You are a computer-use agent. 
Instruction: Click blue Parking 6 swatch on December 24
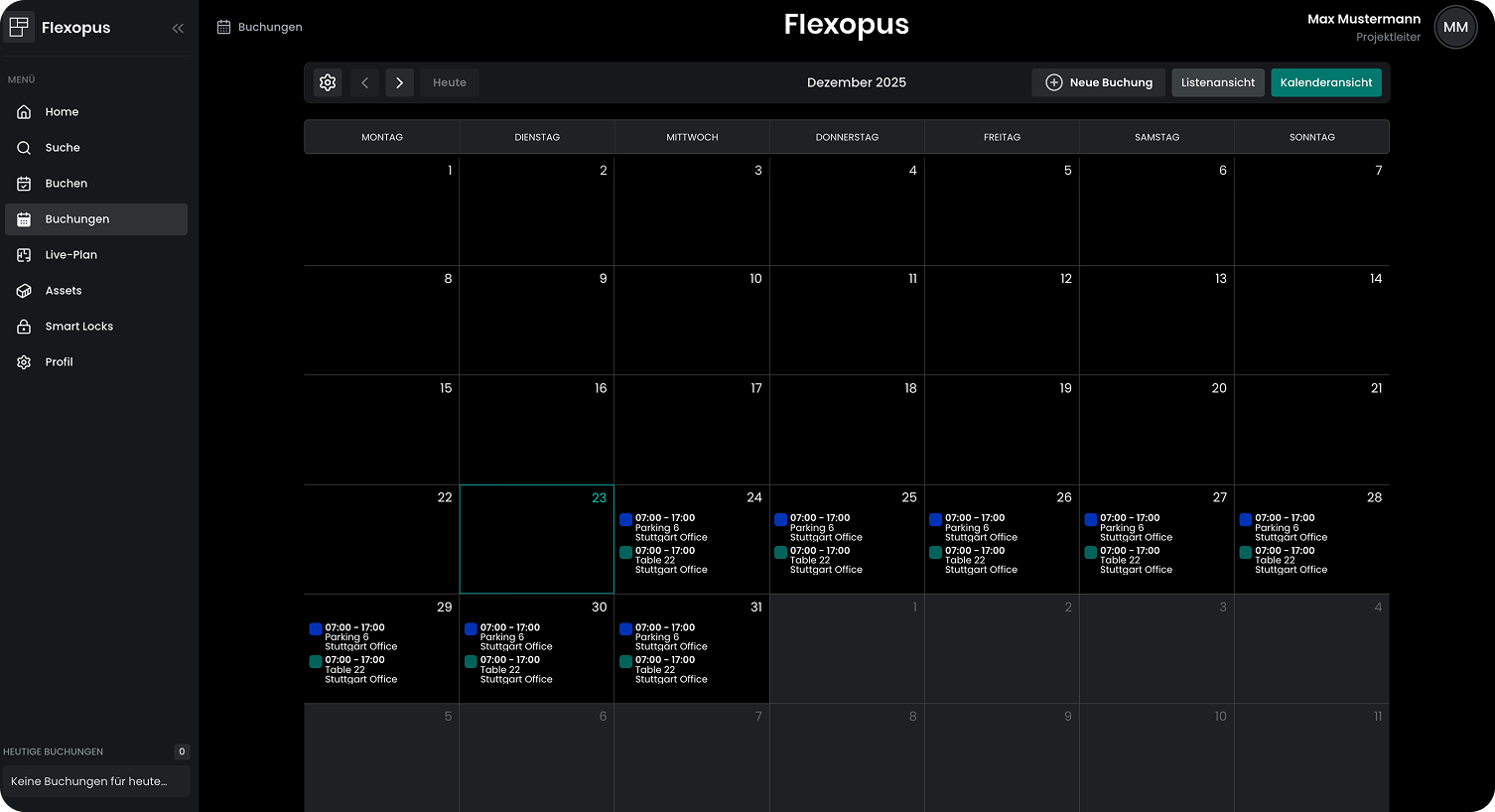click(x=625, y=519)
